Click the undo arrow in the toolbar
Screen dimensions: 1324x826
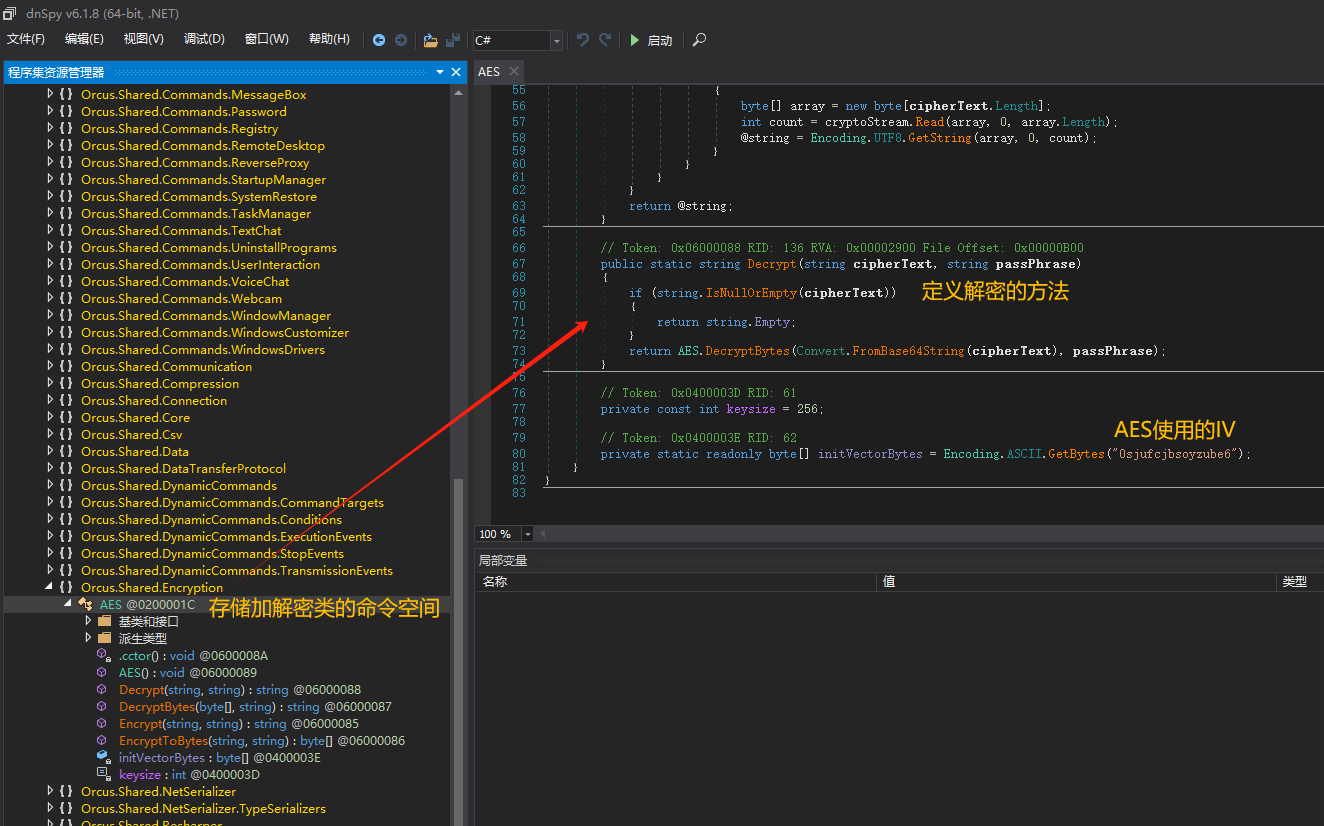(x=583, y=40)
